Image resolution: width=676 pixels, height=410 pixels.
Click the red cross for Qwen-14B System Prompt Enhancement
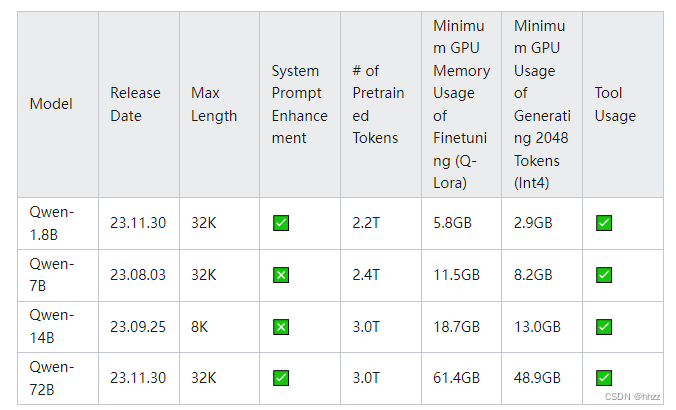(281, 327)
